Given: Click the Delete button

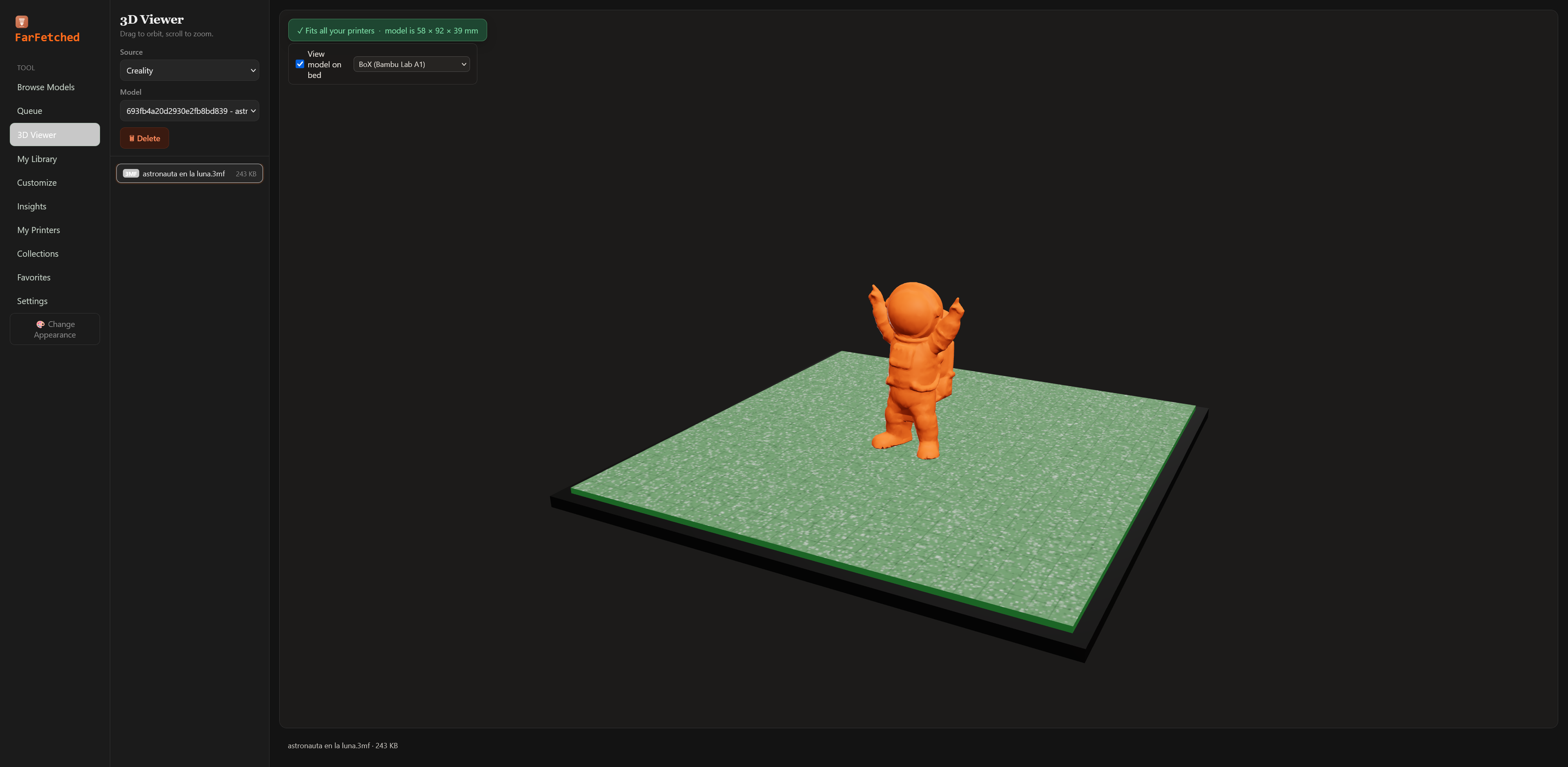Looking at the screenshot, I should tap(144, 138).
